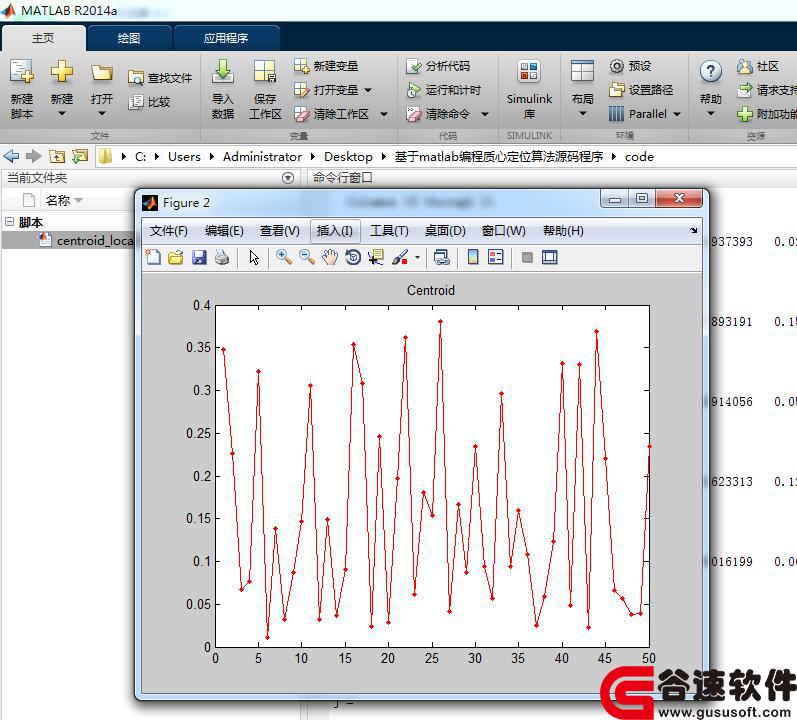Select the Pan hand tool
797x720 pixels.
330,257
